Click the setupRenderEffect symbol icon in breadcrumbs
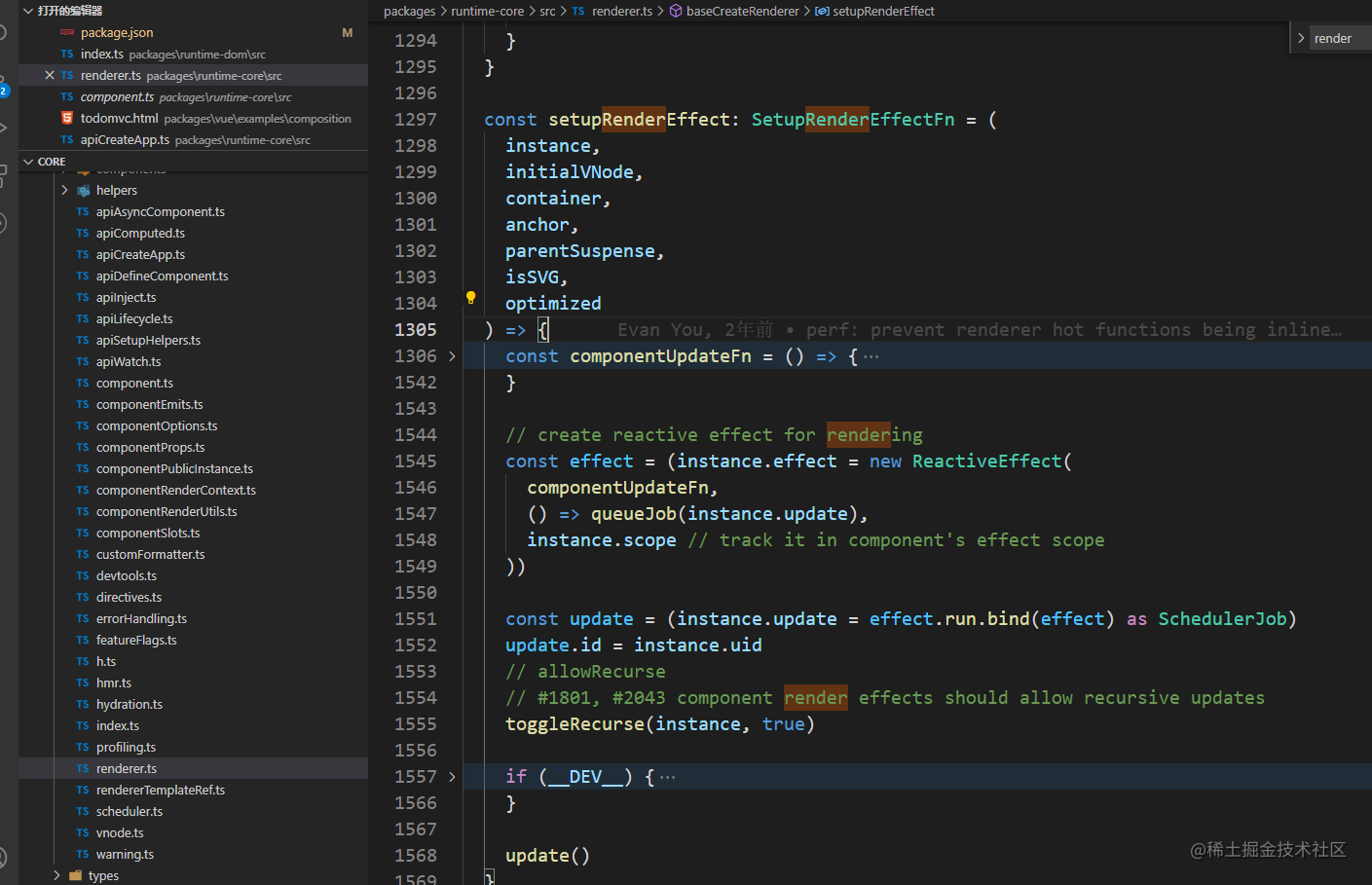1372x885 pixels. coord(822,12)
